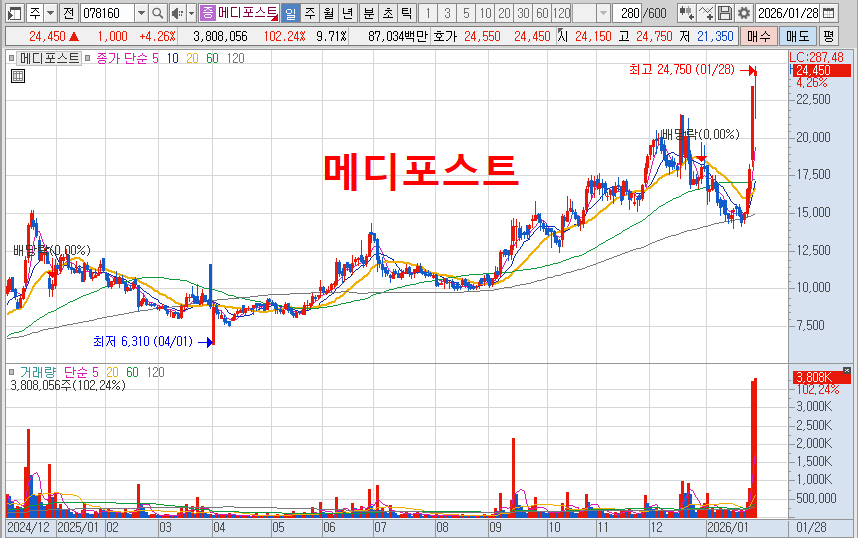Click the LC:287.48 label

(x=816, y=57)
